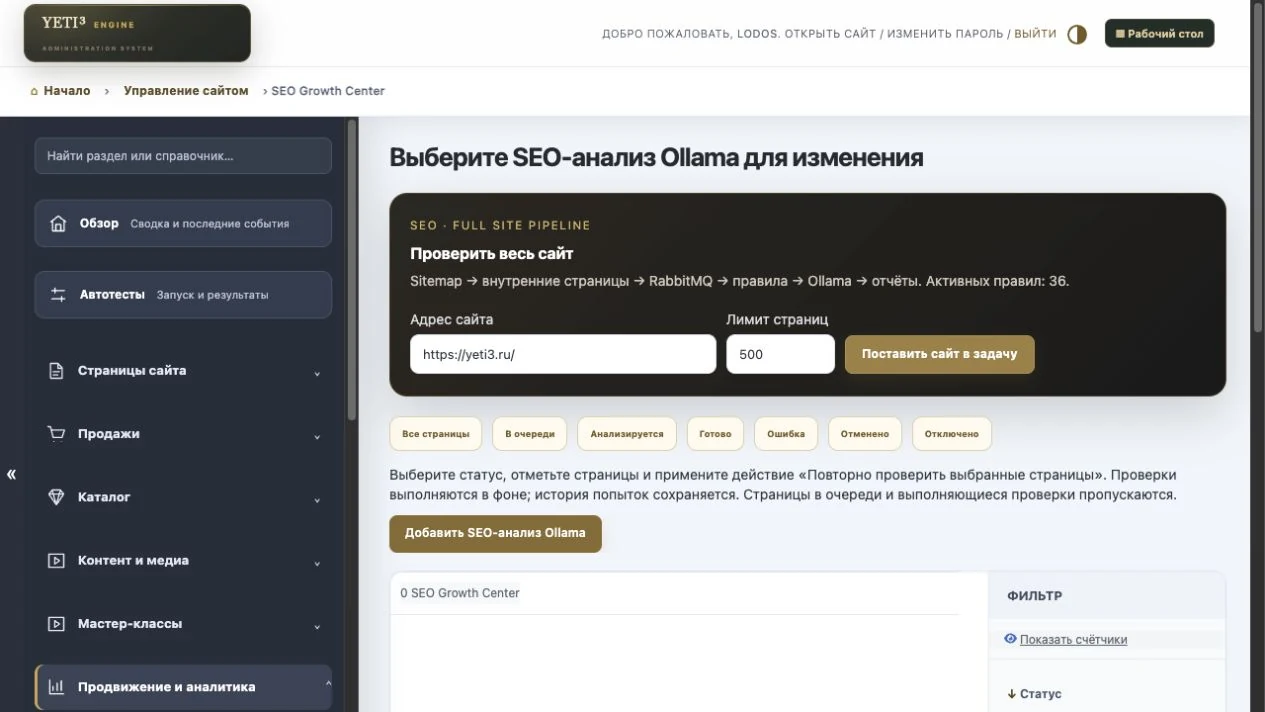Click the document icon beside Страницы сайта
The height and width of the screenshot is (712, 1265).
(x=57, y=371)
